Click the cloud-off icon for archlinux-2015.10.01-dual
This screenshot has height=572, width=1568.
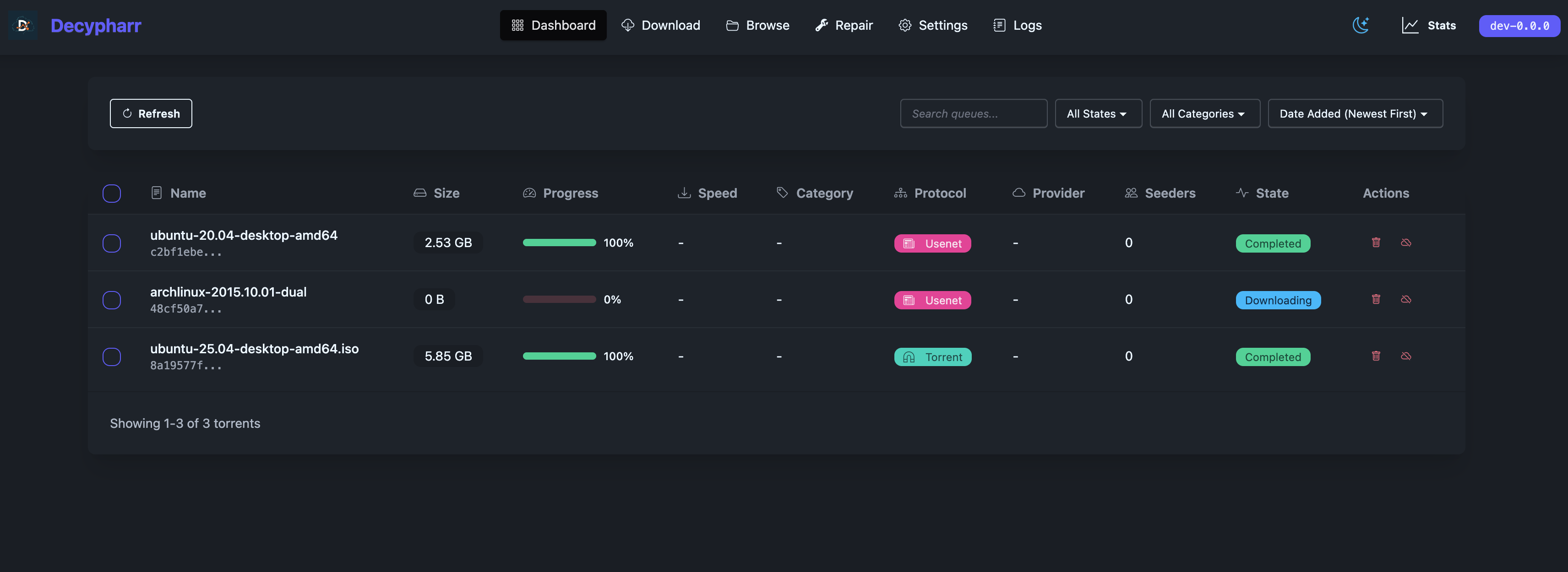(1405, 299)
